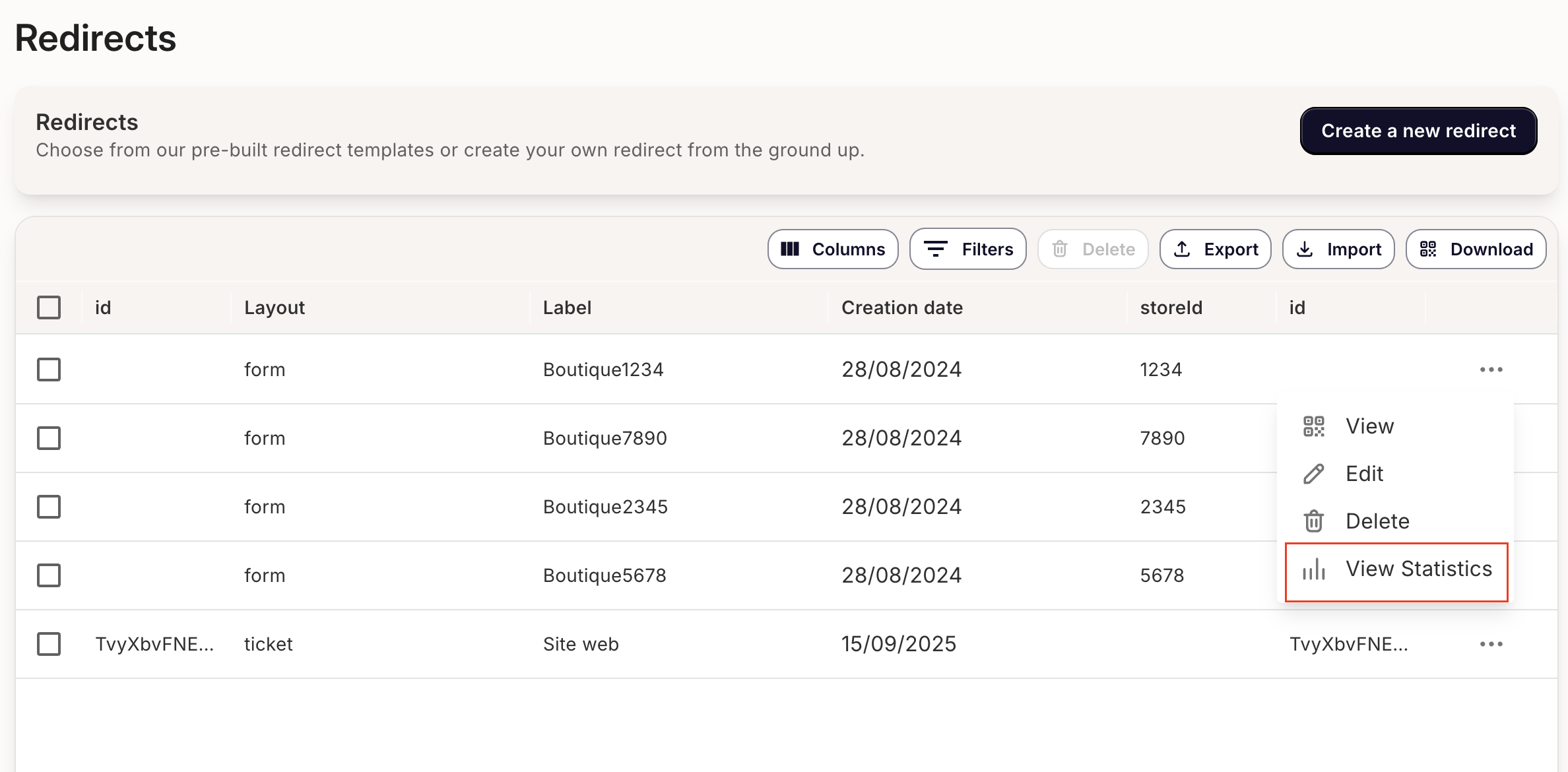Viewport: 1568px width, 772px height.
Task: Click the Import download icon
Action: click(1305, 249)
